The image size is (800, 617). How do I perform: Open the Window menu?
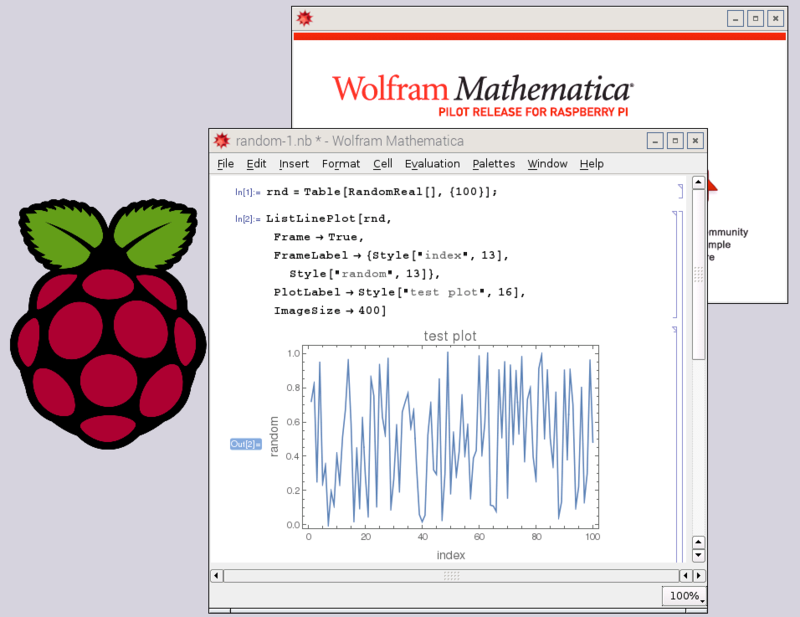click(547, 164)
